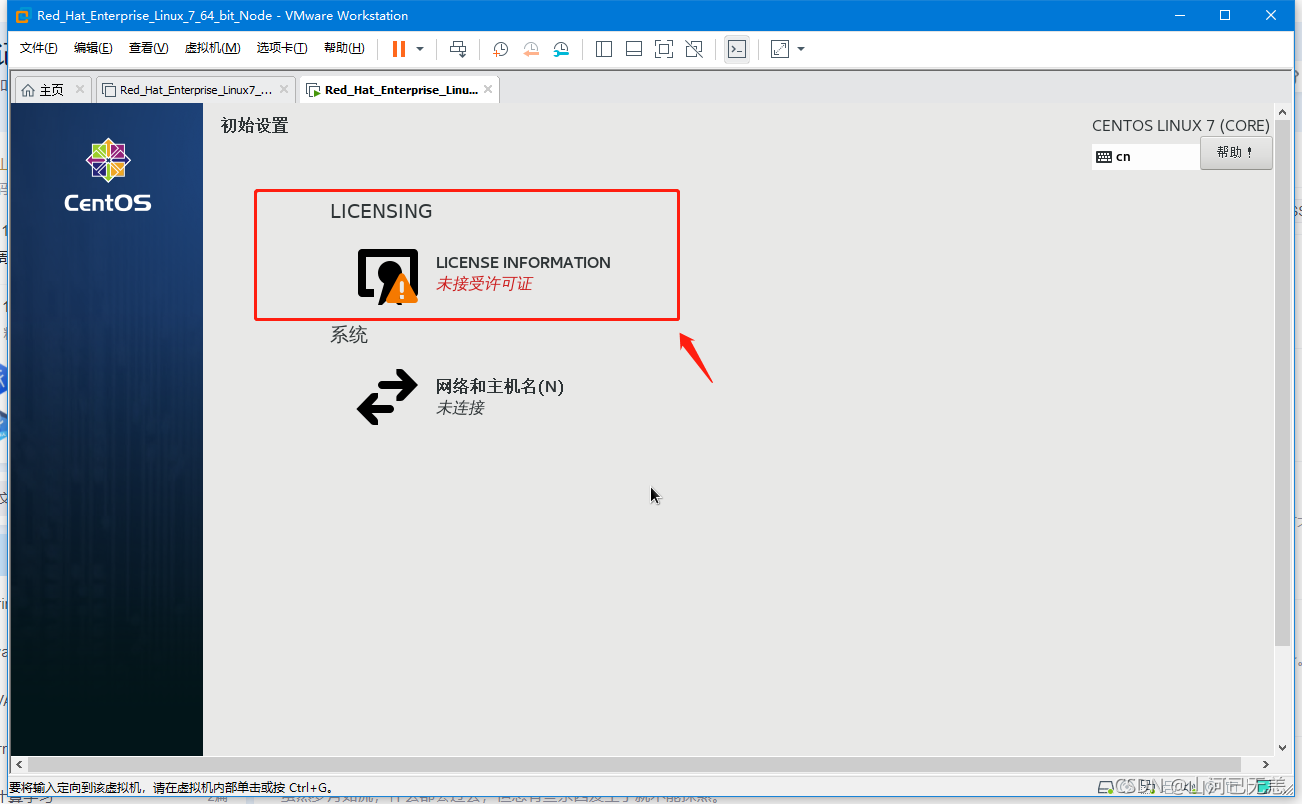
Task: Open the 查看(V) menu
Action: point(148,48)
